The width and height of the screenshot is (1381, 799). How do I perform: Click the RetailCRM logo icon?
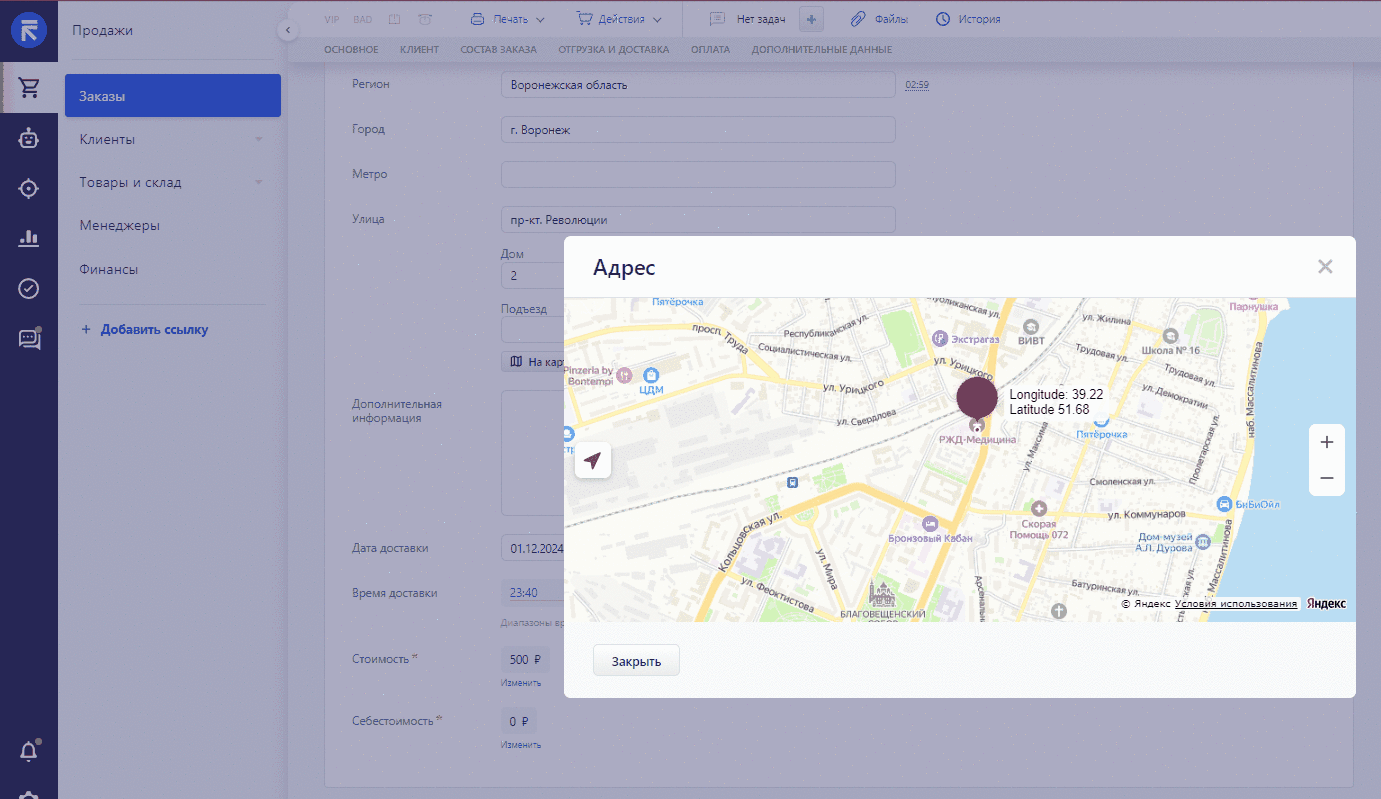[29, 31]
